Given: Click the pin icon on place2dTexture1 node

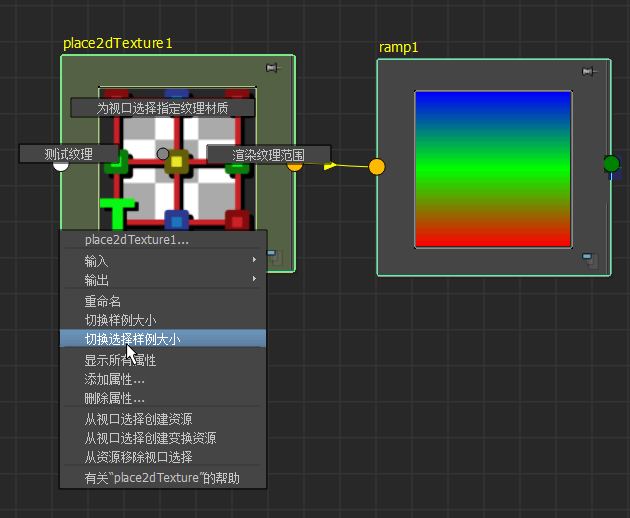Looking at the screenshot, I should click(x=273, y=68).
